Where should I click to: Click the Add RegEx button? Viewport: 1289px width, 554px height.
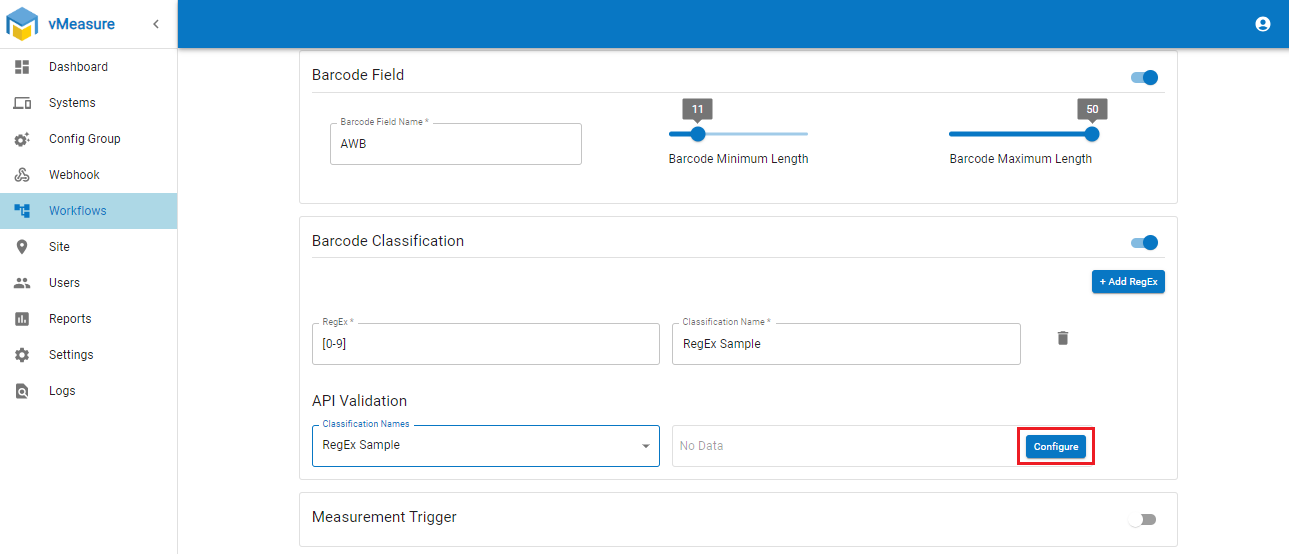coord(1128,282)
